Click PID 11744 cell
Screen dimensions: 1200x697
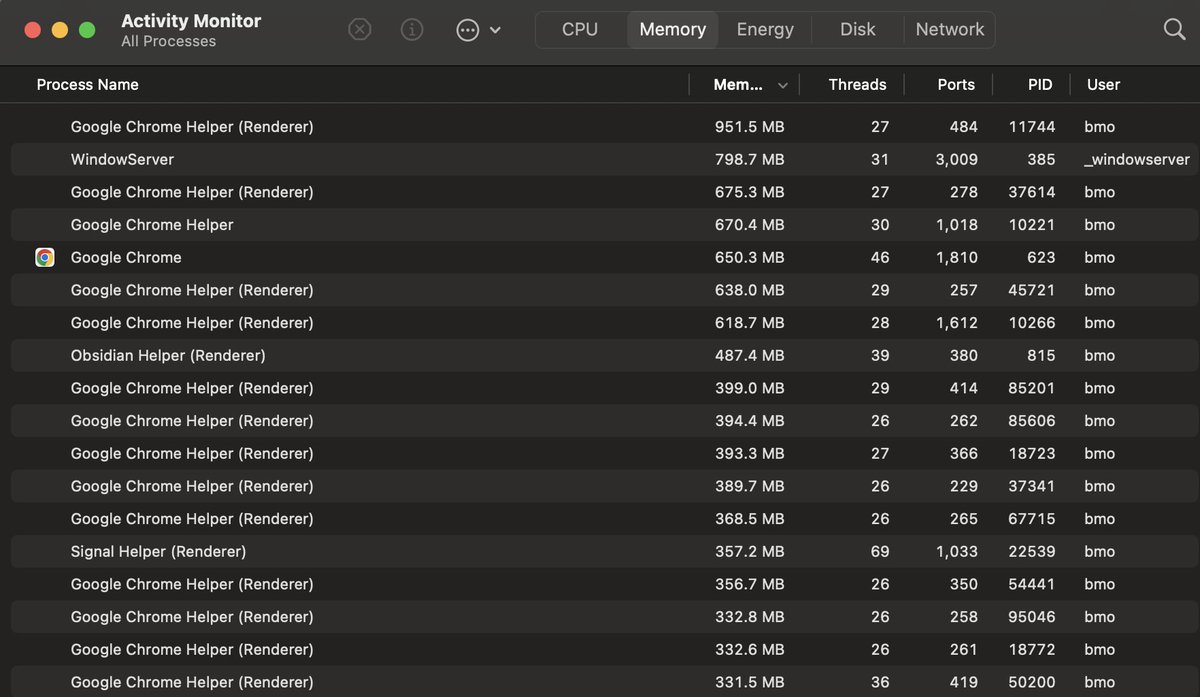1032,127
